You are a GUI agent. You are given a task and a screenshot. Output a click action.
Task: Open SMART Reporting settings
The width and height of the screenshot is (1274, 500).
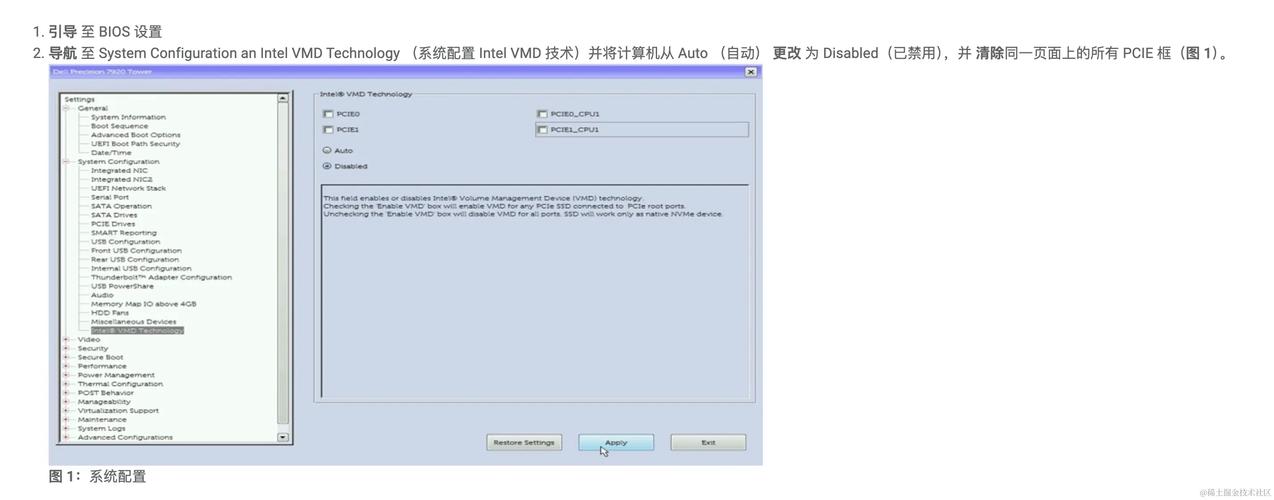pyautogui.click(x=124, y=233)
